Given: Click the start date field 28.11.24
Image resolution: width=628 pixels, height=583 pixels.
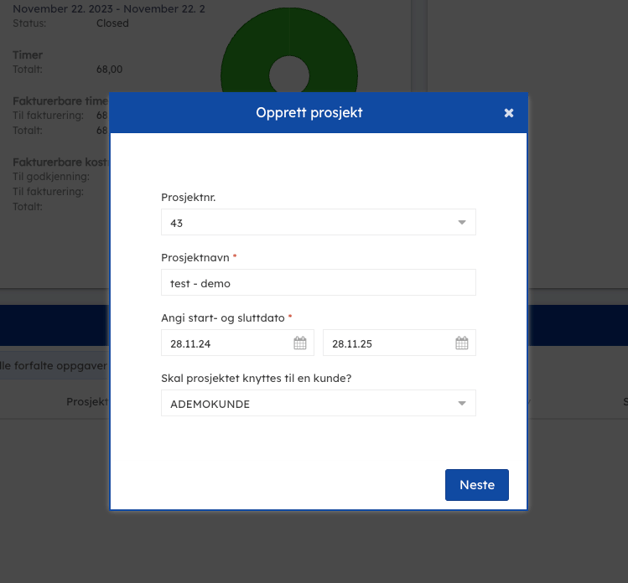Looking at the screenshot, I should pyautogui.click(x=225, y=343).
